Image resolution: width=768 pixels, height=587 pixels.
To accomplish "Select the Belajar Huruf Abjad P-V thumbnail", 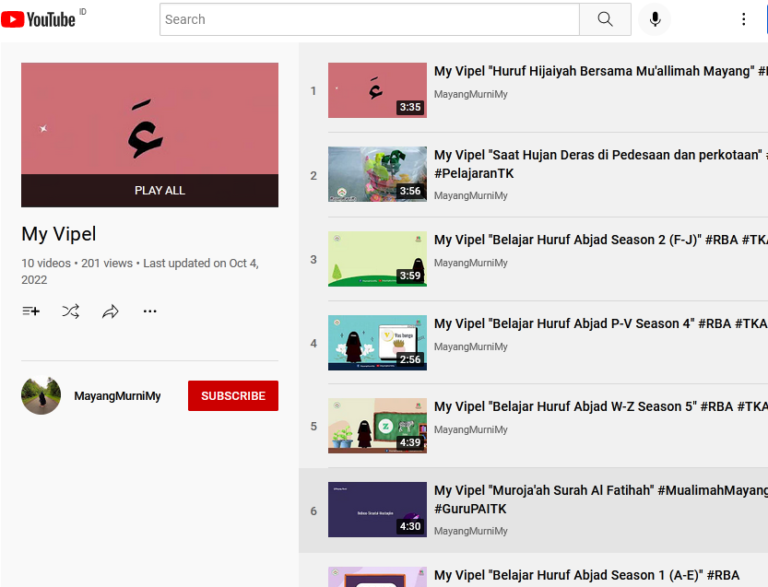I will coord(377,343).
